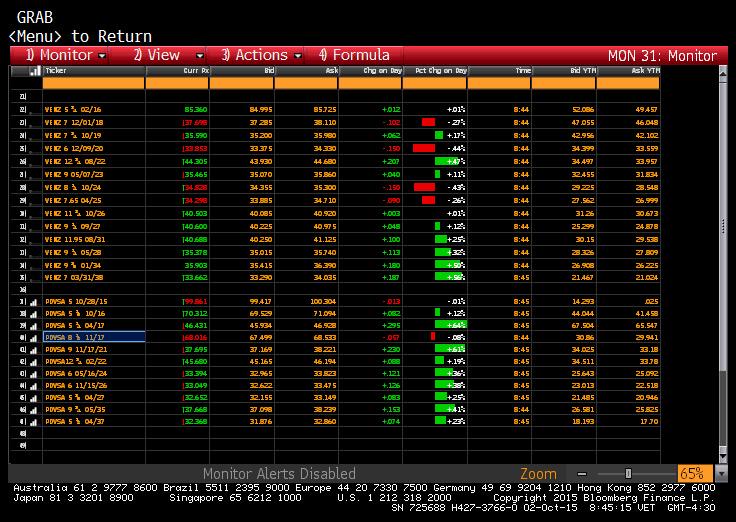Select the VENZ 6 12/09/20 ticker
Image resolution: width=736 pixels, height=522 pixels.
coord(74,148)
